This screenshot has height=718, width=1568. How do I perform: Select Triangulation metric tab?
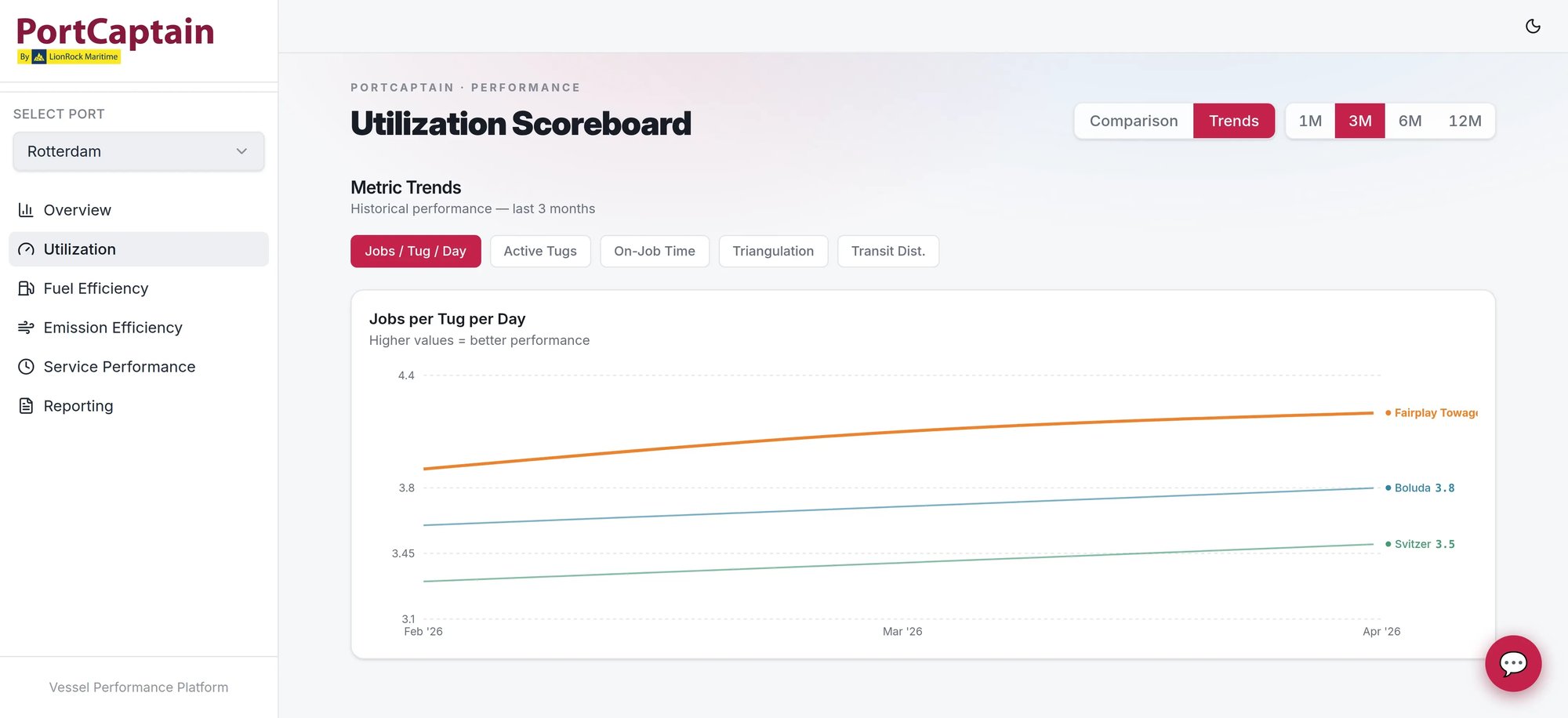coord(773,251)
